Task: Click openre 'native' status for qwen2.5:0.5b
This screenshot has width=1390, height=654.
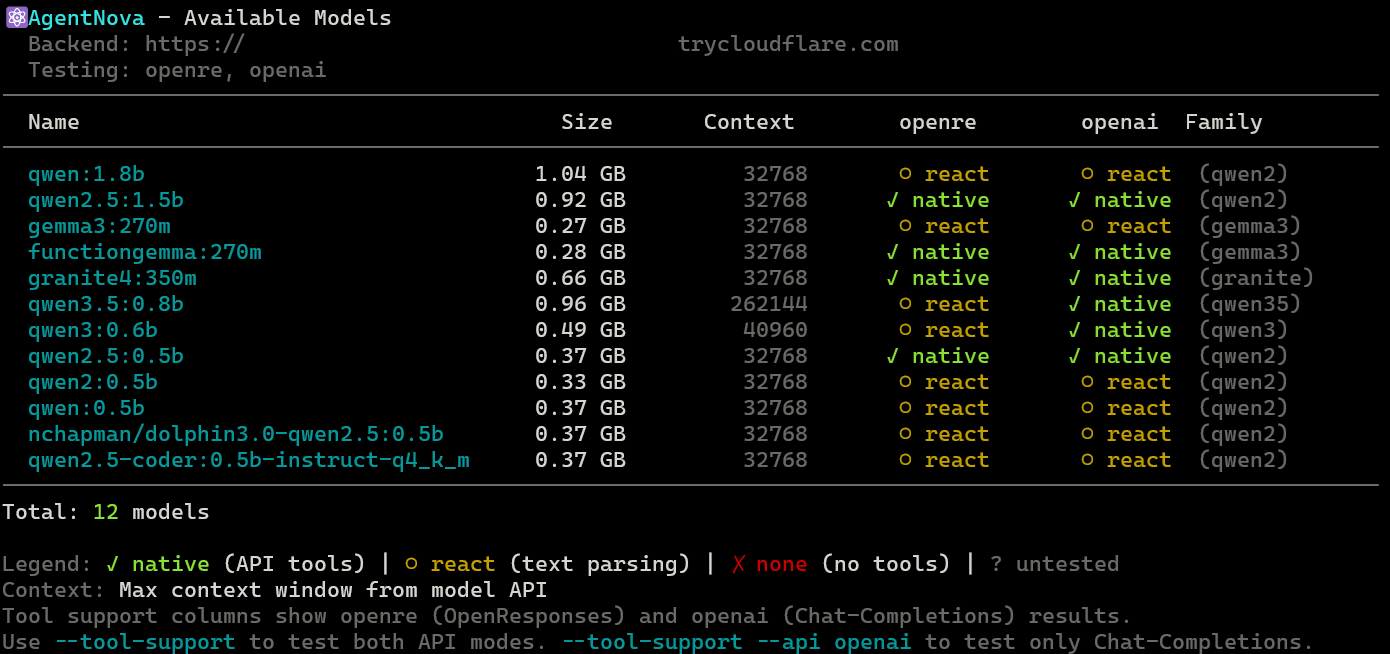Action: click(x=938, y=356)
